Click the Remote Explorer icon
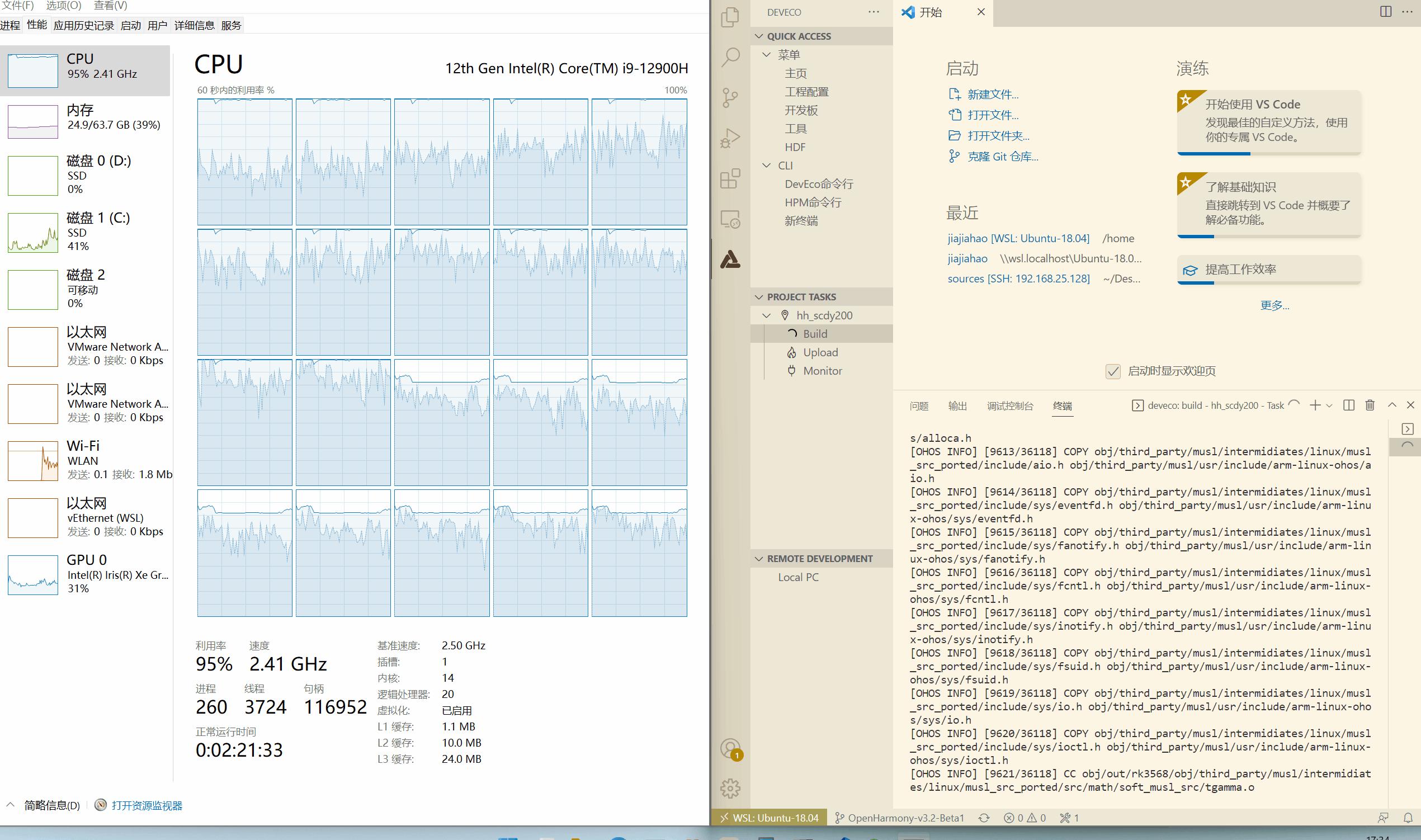 pos(730,220)
